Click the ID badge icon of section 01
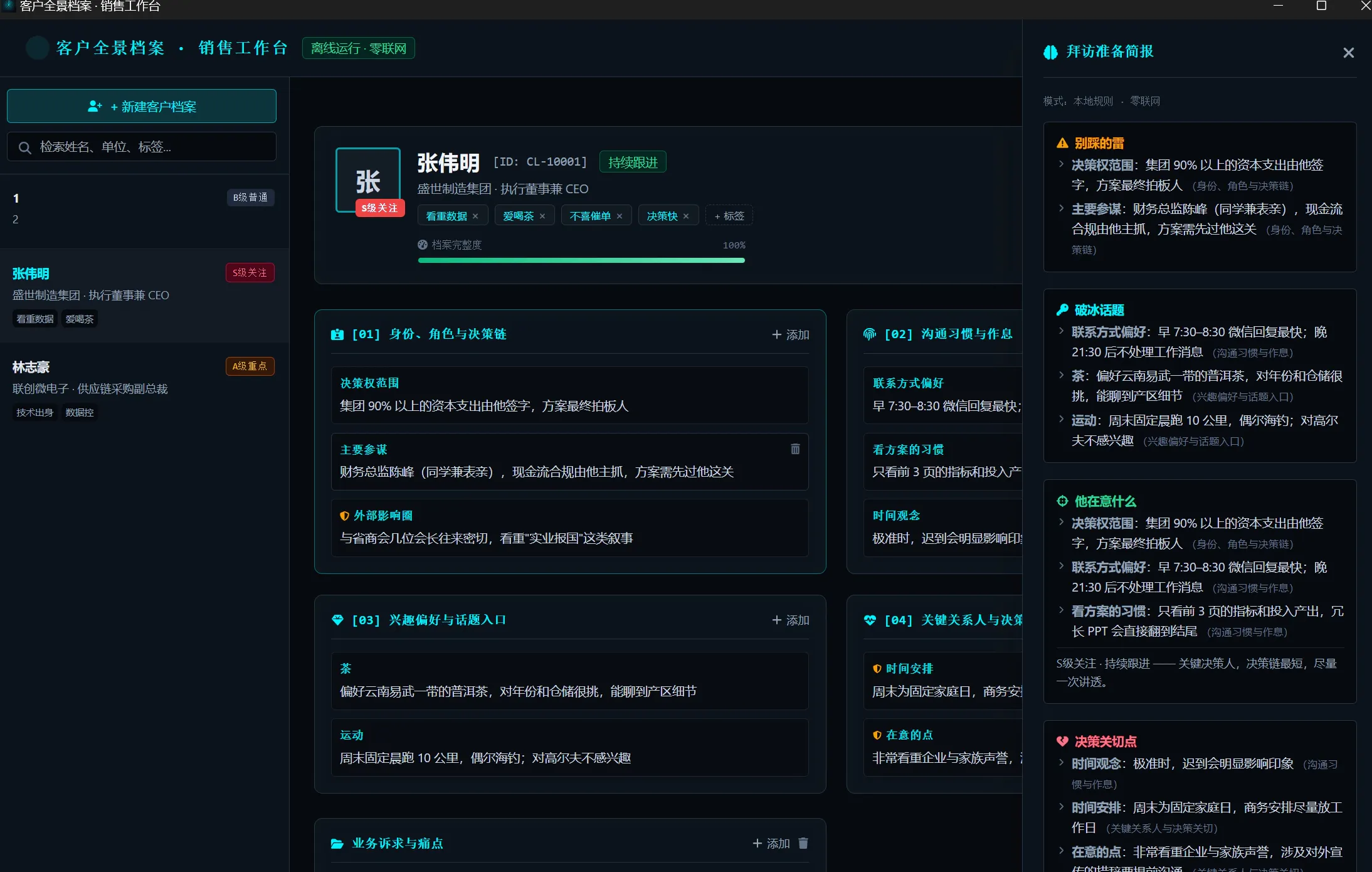Screen dimensions: 1372x872 pyautogui.click(x=337, y=334)
